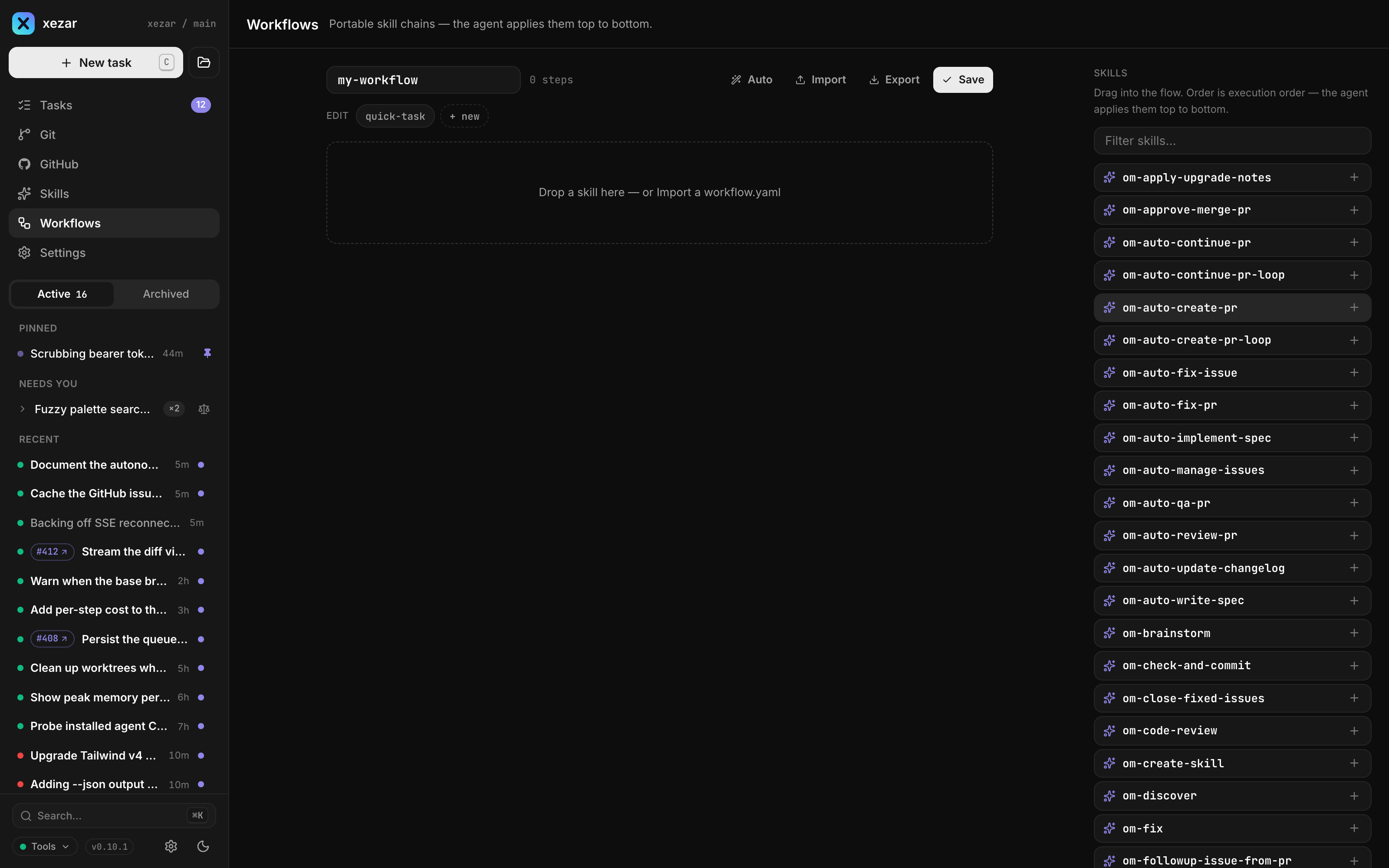
Task: Switch to the Archived tab
Action: click(x=165, y=294)
